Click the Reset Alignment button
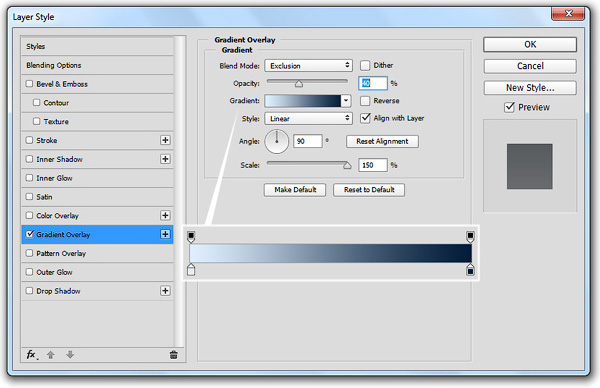Viewport: 600px width, 388px height. [382, 141]
